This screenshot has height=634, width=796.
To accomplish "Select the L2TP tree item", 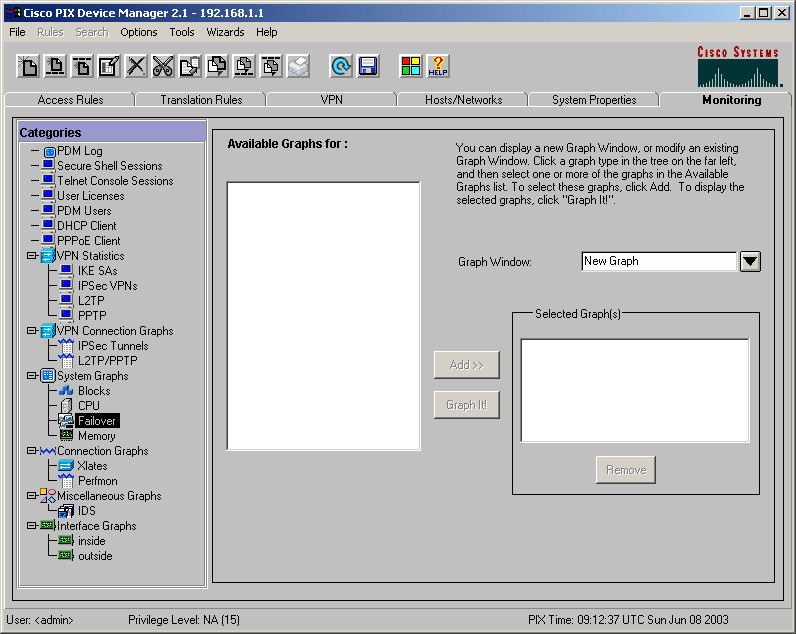I will (x=91, y=301).
